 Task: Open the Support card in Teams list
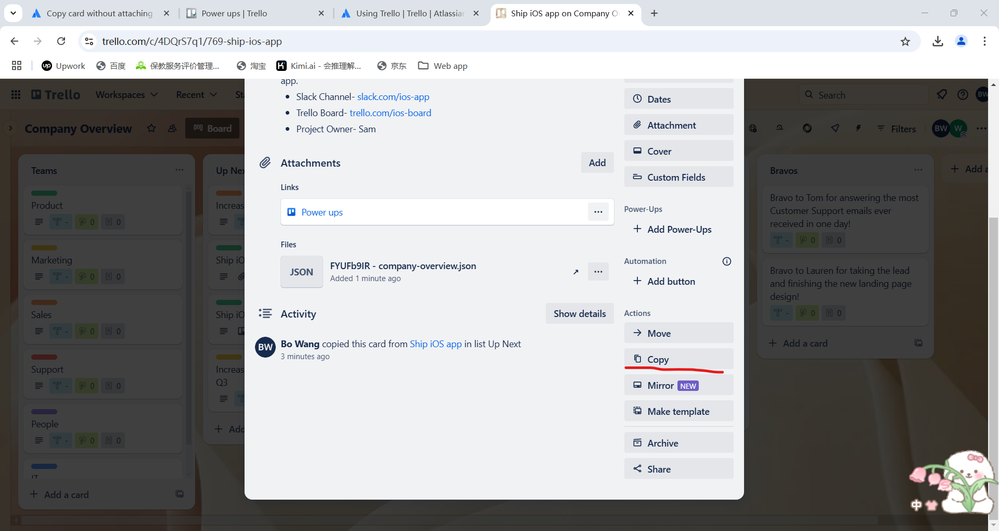pos(104,374)
